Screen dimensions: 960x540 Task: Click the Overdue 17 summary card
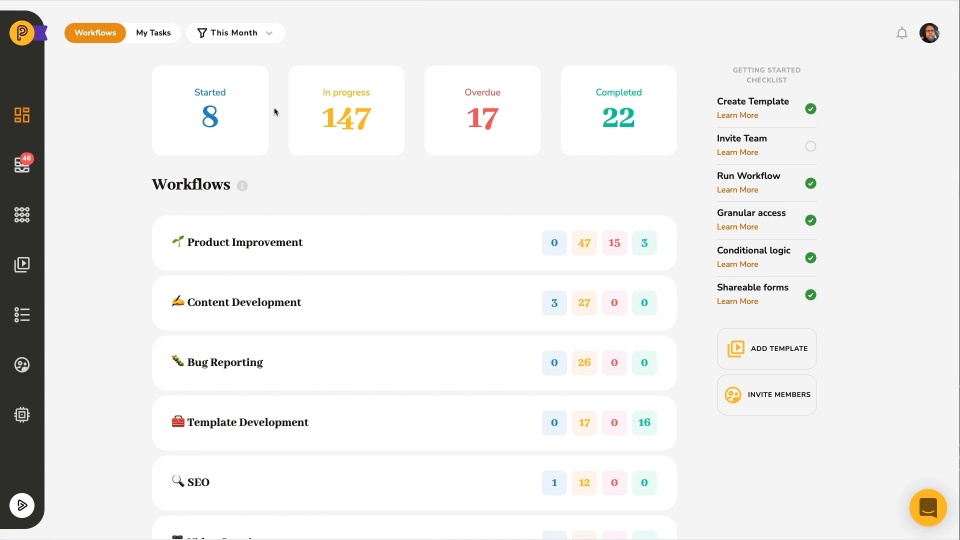coord(482,110)
